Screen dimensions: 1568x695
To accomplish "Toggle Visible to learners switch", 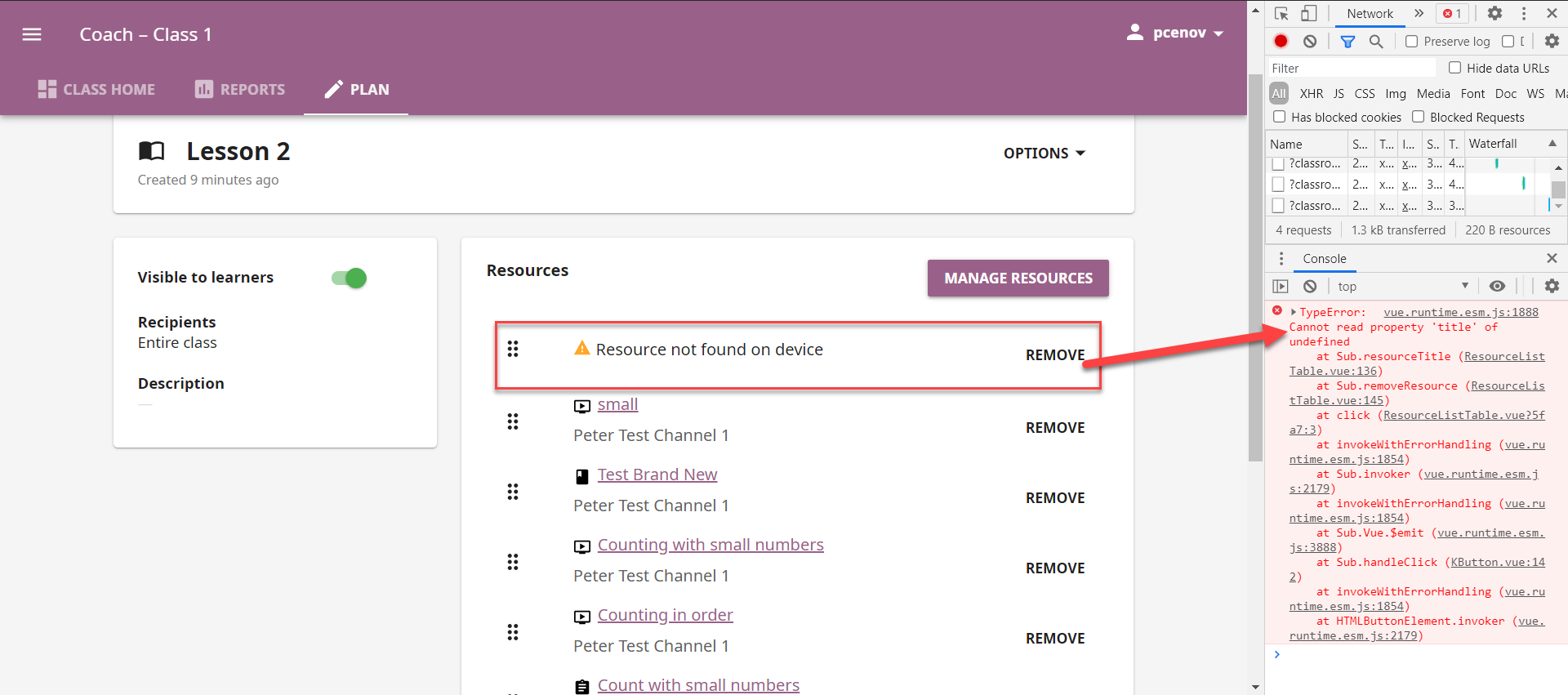I will click(x=350, y=278).
